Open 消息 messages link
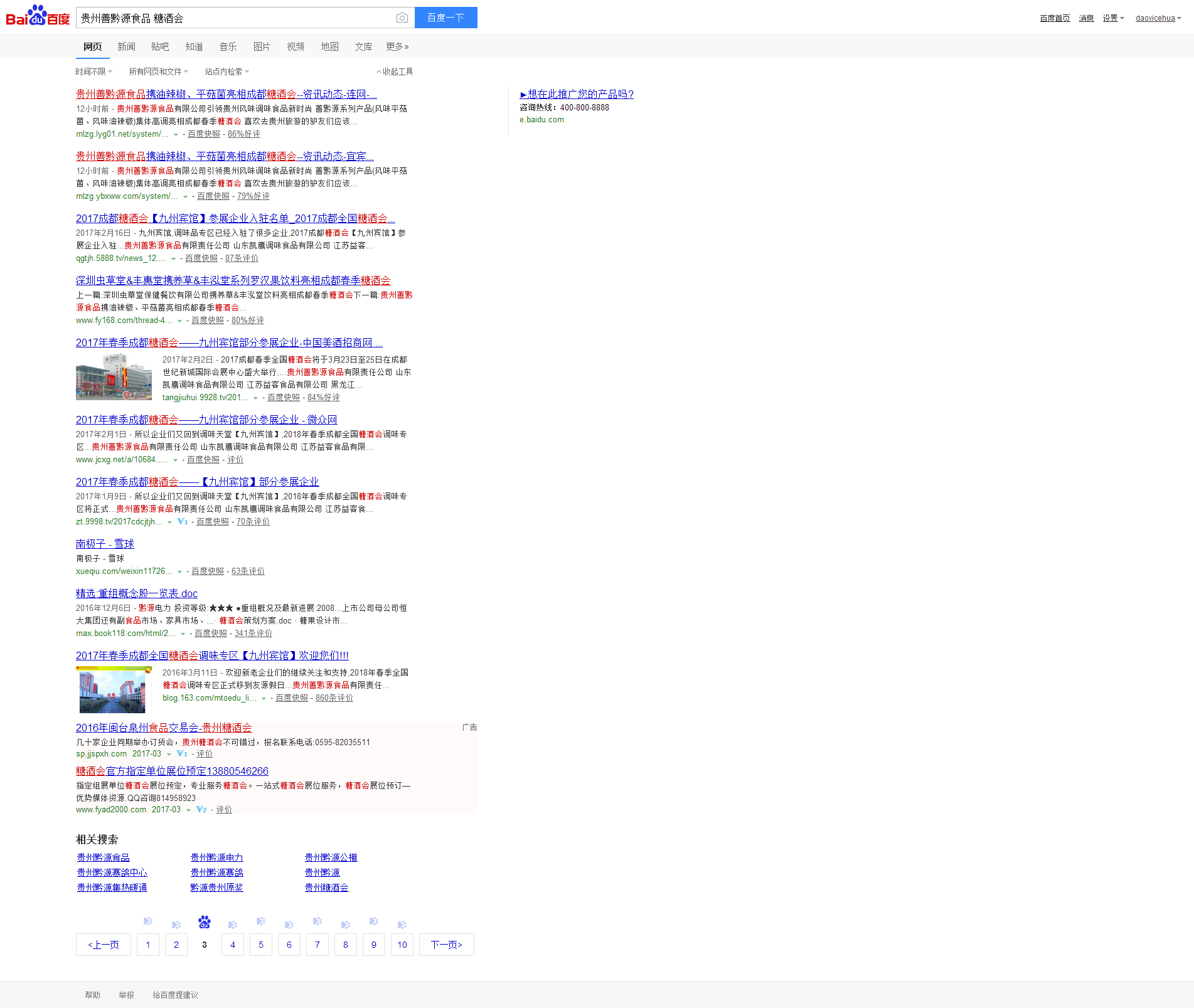Screen dimensions: 1194x1008 pyautogui.click(x=1086, y=18)
